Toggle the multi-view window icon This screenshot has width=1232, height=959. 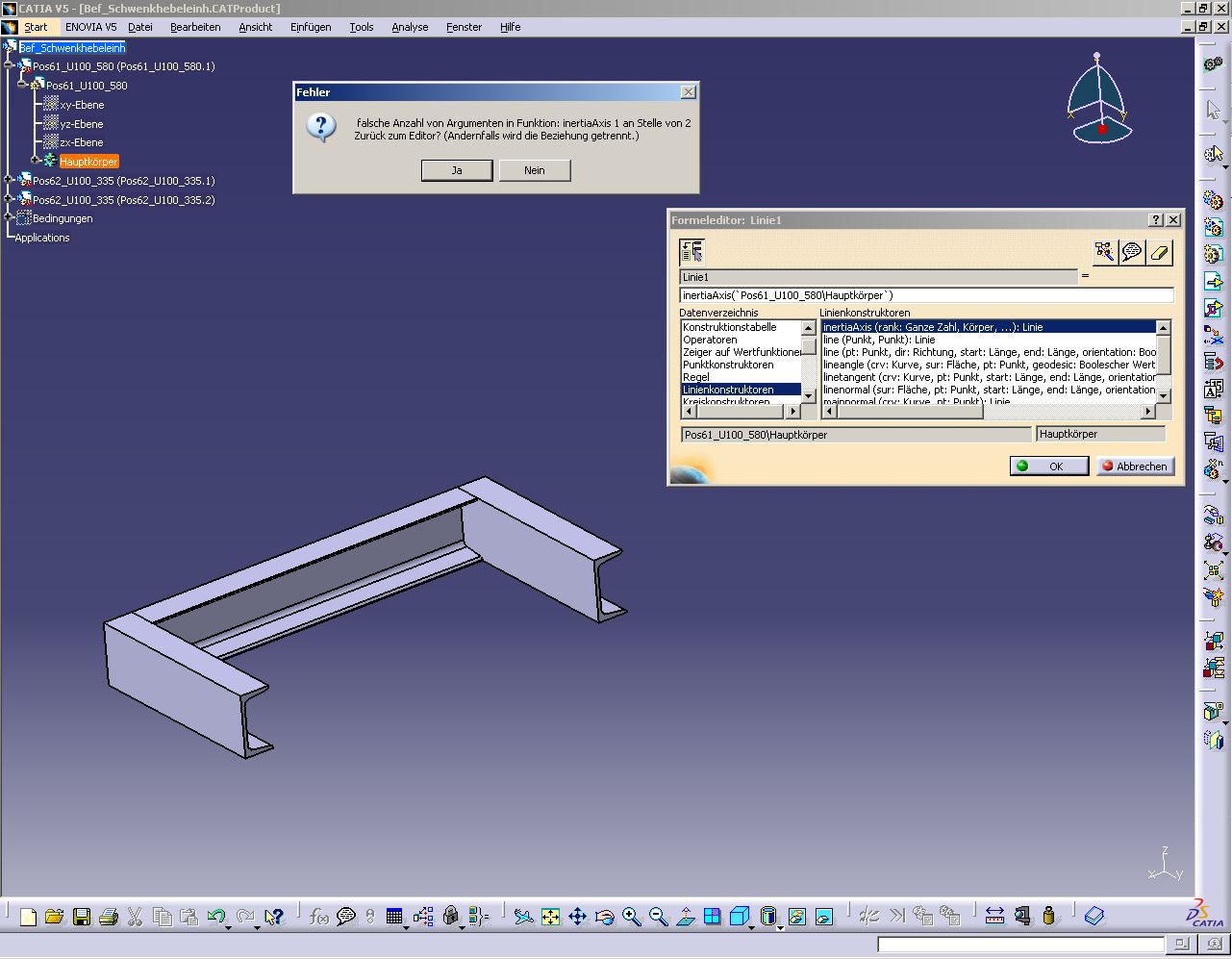point(712,917)
